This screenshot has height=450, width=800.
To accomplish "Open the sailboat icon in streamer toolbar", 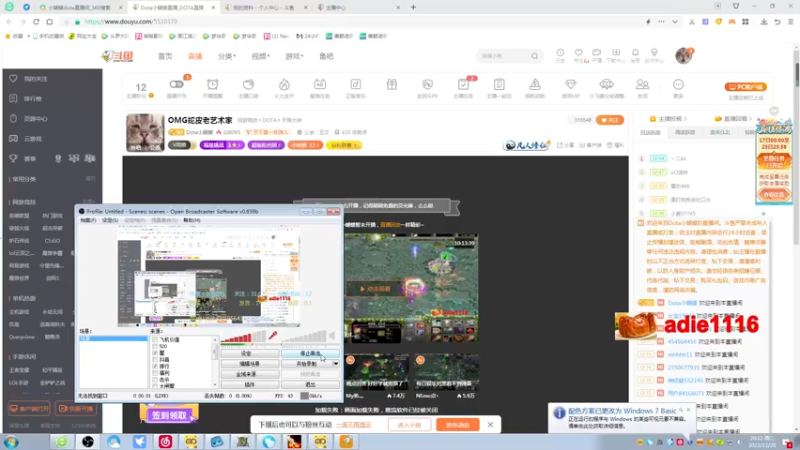I will 535,84.
